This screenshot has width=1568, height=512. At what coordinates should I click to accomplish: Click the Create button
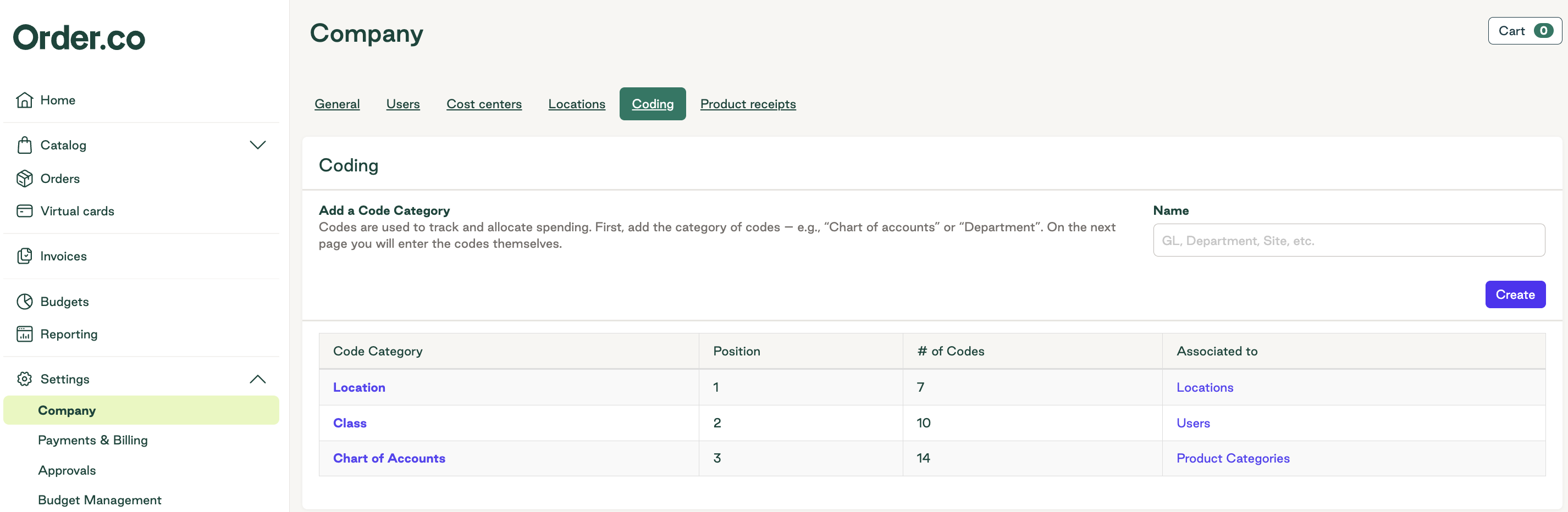[1515, 294]
